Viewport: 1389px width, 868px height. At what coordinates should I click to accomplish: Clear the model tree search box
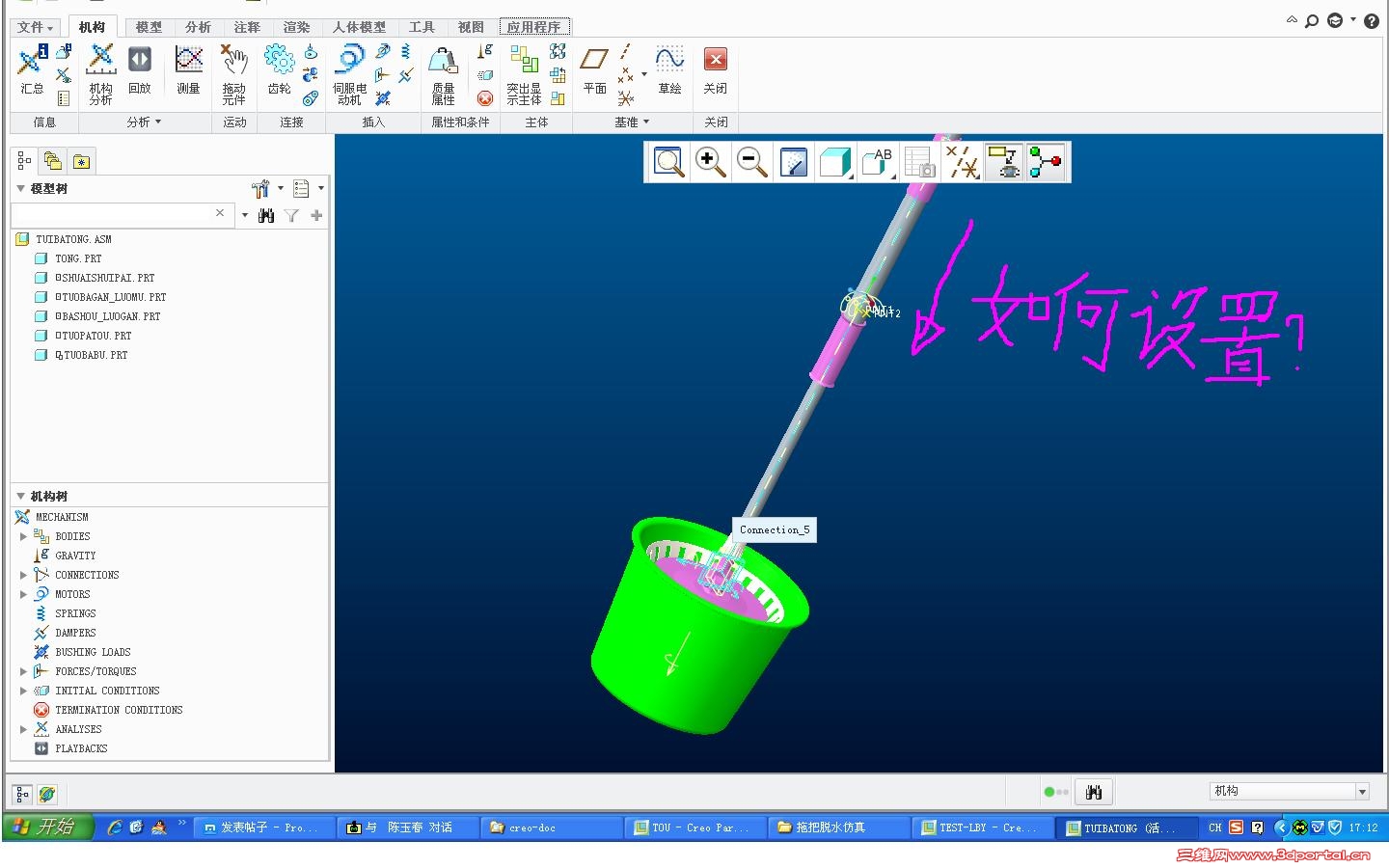coord(220,213)
